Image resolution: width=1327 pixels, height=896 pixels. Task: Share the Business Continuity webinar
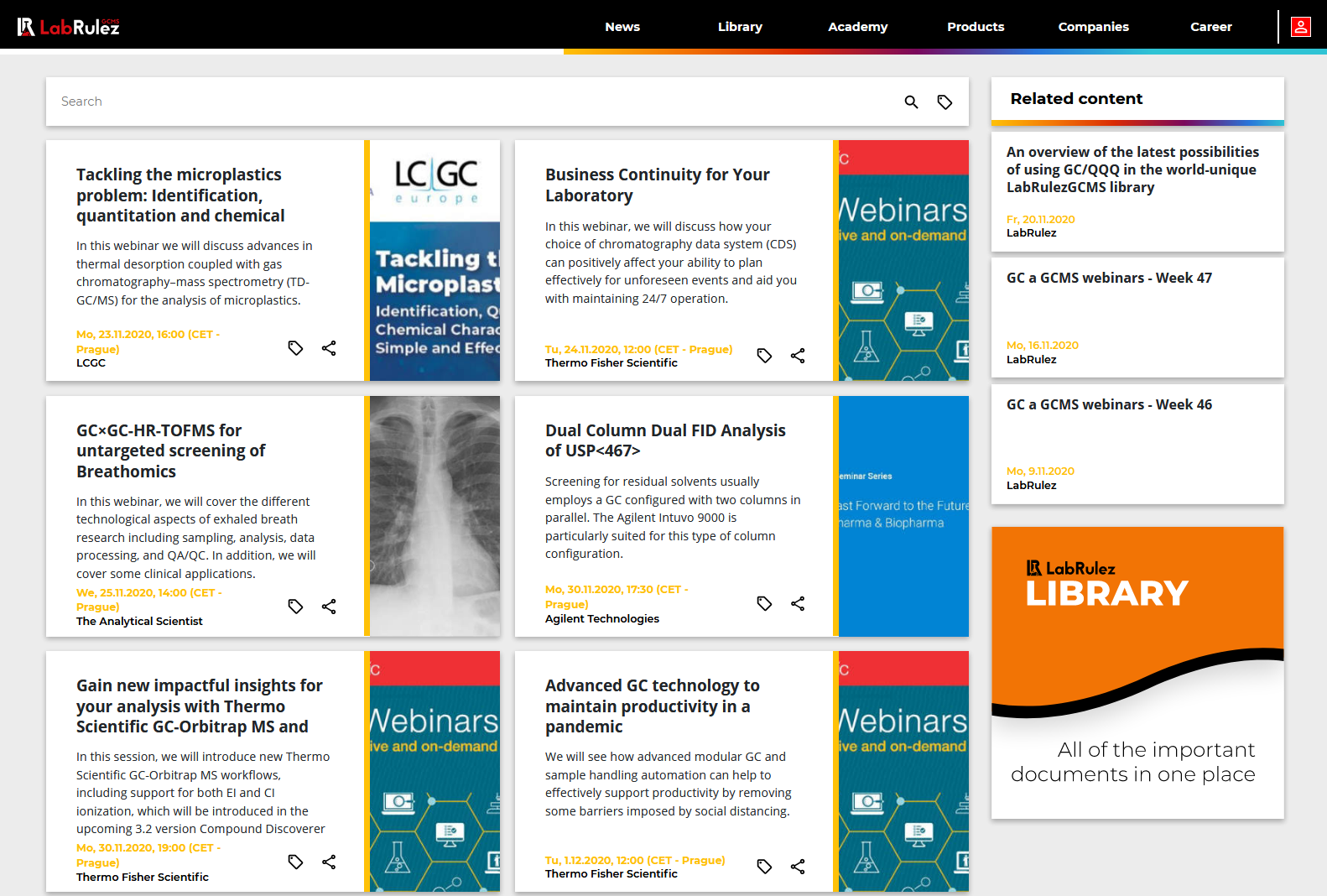[x=798, y=356]
